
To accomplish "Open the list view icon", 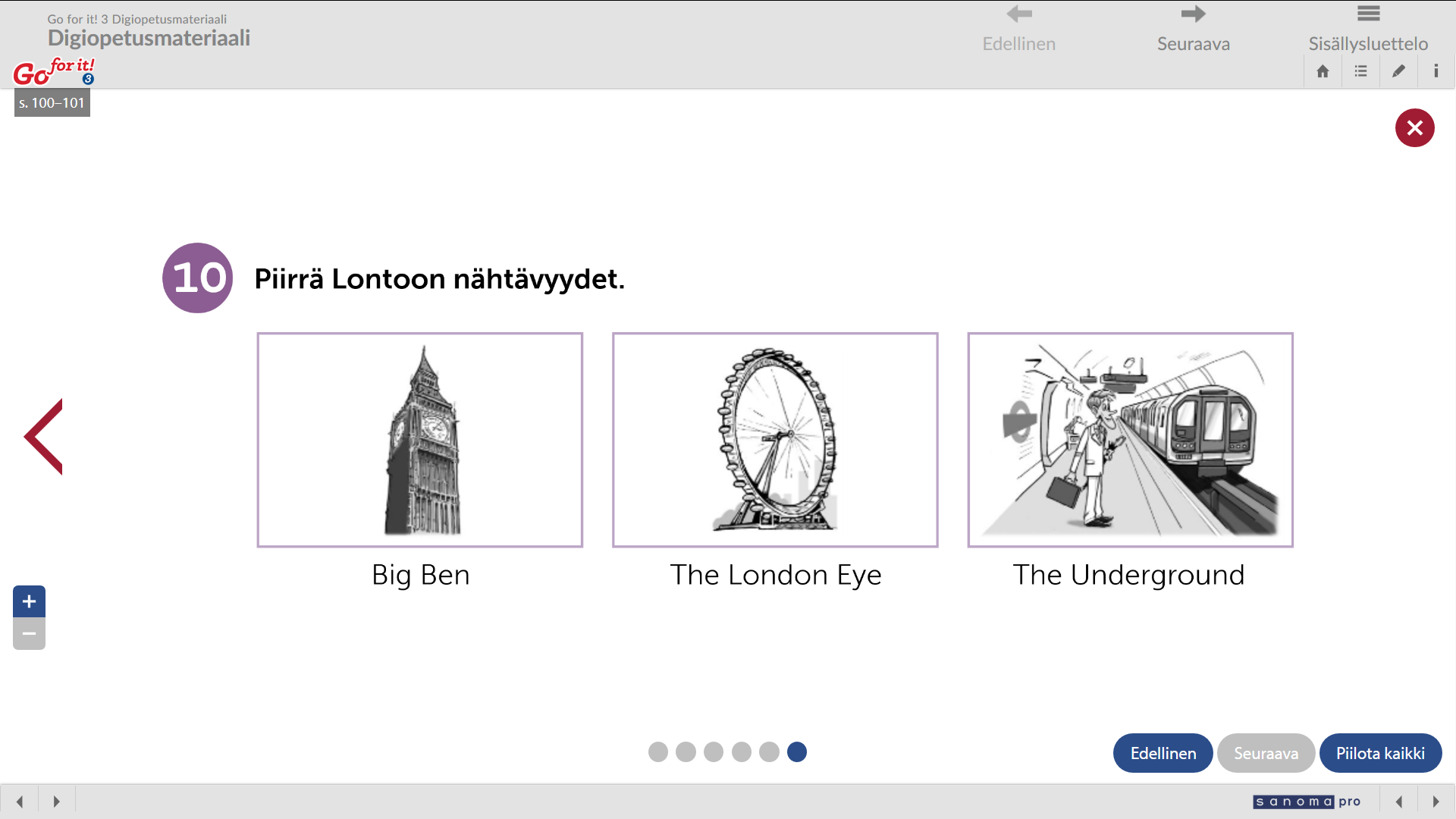I will pyautogui.click(x=1360, y=71).
